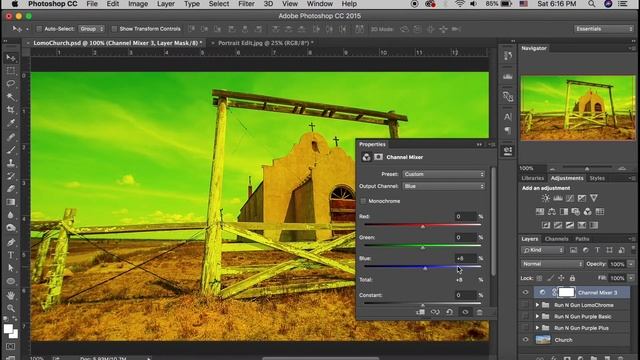Switch to the Paths tab
Image resolution: width=640 pixels, height=360 pixels.
tap(582, 239)
